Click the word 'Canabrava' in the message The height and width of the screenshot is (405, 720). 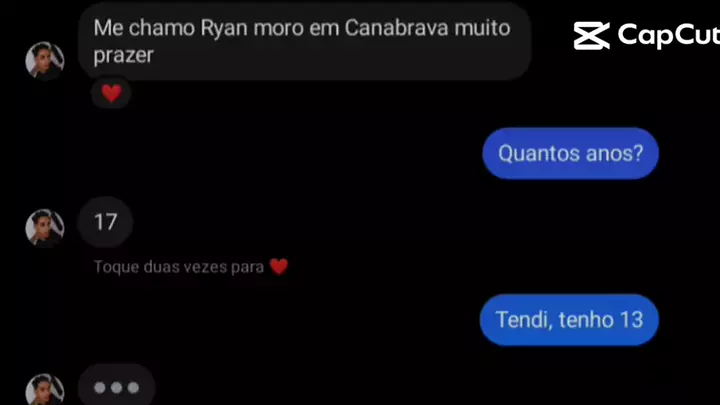[x=396, y=28]
